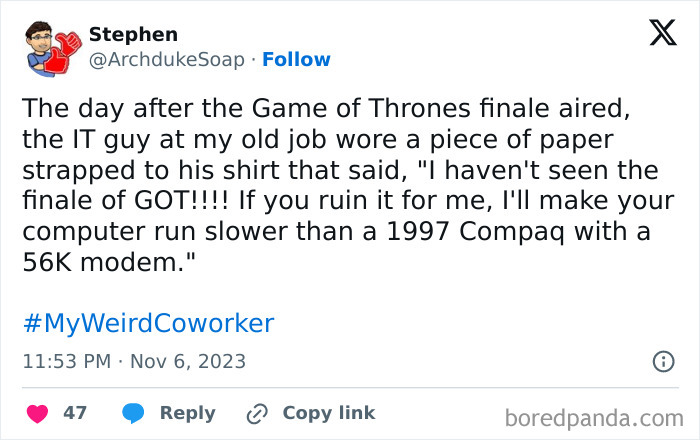Click the chain link icon
The image size is (700, 440).
coord(257,413)
